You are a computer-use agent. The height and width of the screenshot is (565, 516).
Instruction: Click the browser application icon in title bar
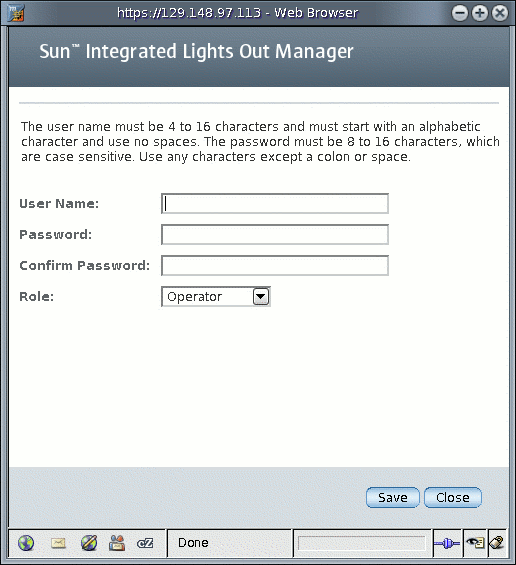16,13
